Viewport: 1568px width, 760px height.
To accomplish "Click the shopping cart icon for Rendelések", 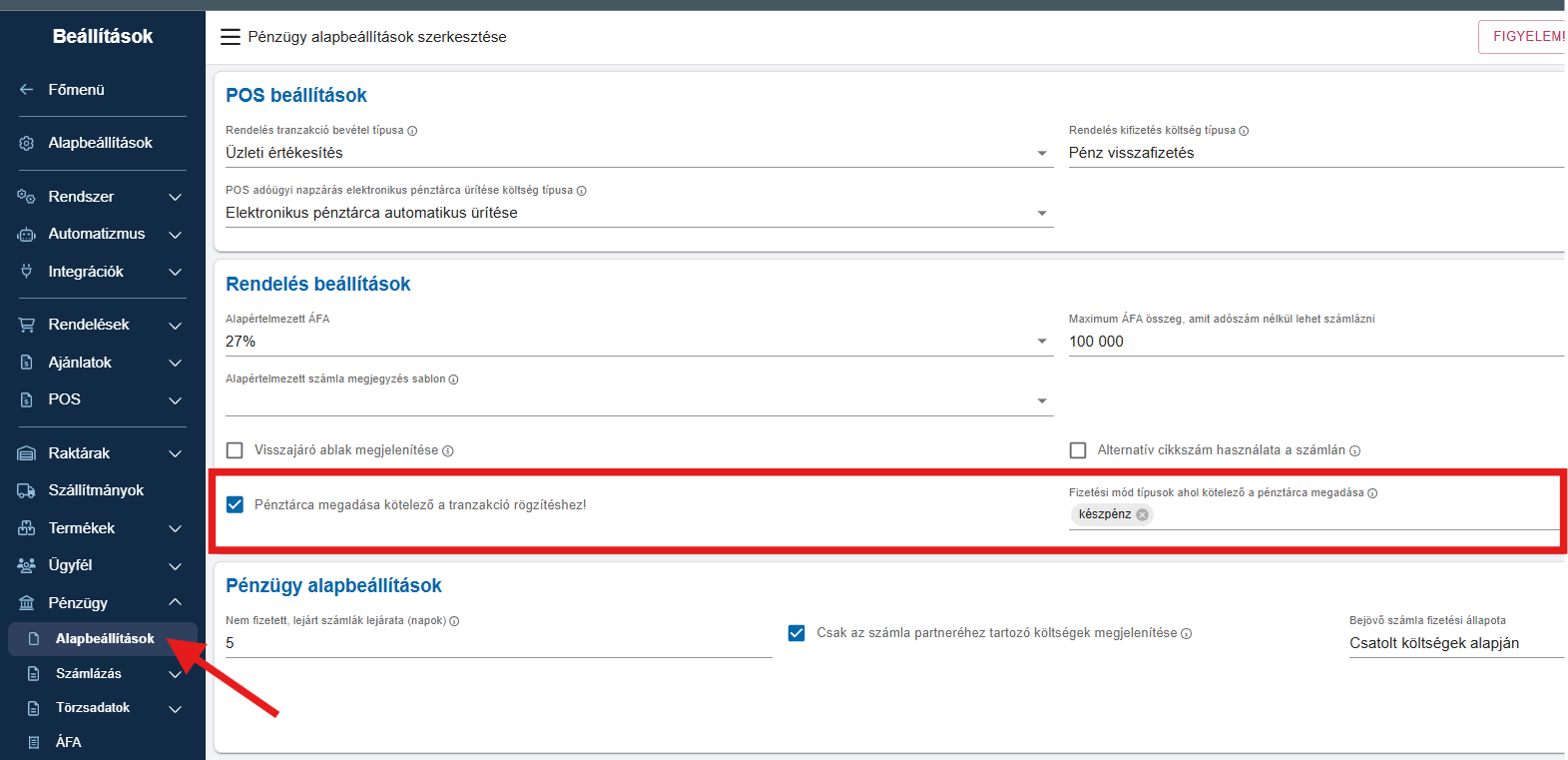I will tap(27, 325).
